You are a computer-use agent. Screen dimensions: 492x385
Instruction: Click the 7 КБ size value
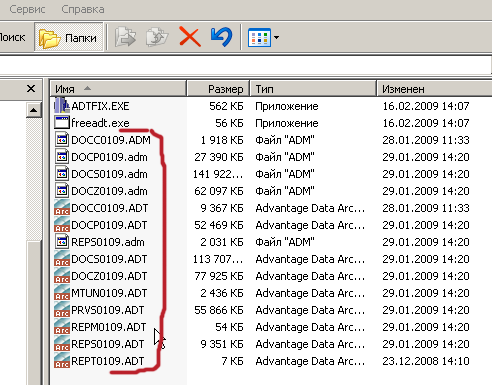point(233,361)
